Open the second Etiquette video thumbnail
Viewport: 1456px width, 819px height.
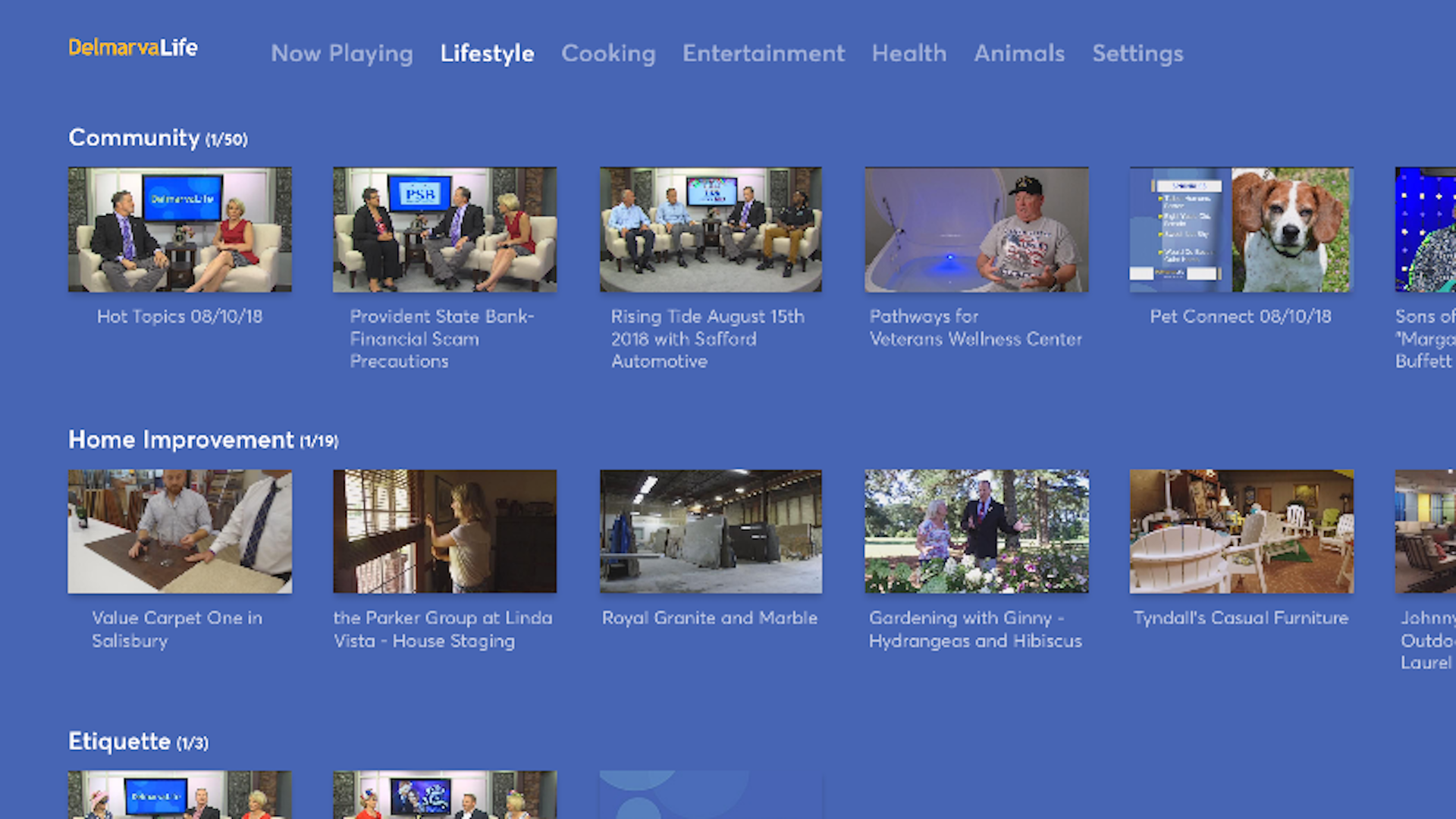coord(445,795)
